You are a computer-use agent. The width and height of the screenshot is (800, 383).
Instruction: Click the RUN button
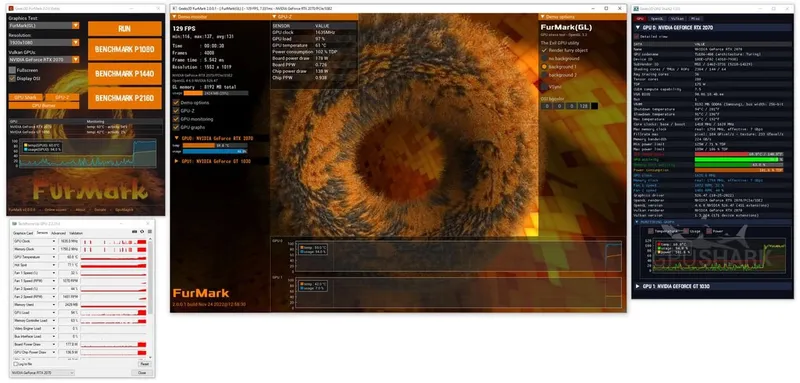coord(124,29)
